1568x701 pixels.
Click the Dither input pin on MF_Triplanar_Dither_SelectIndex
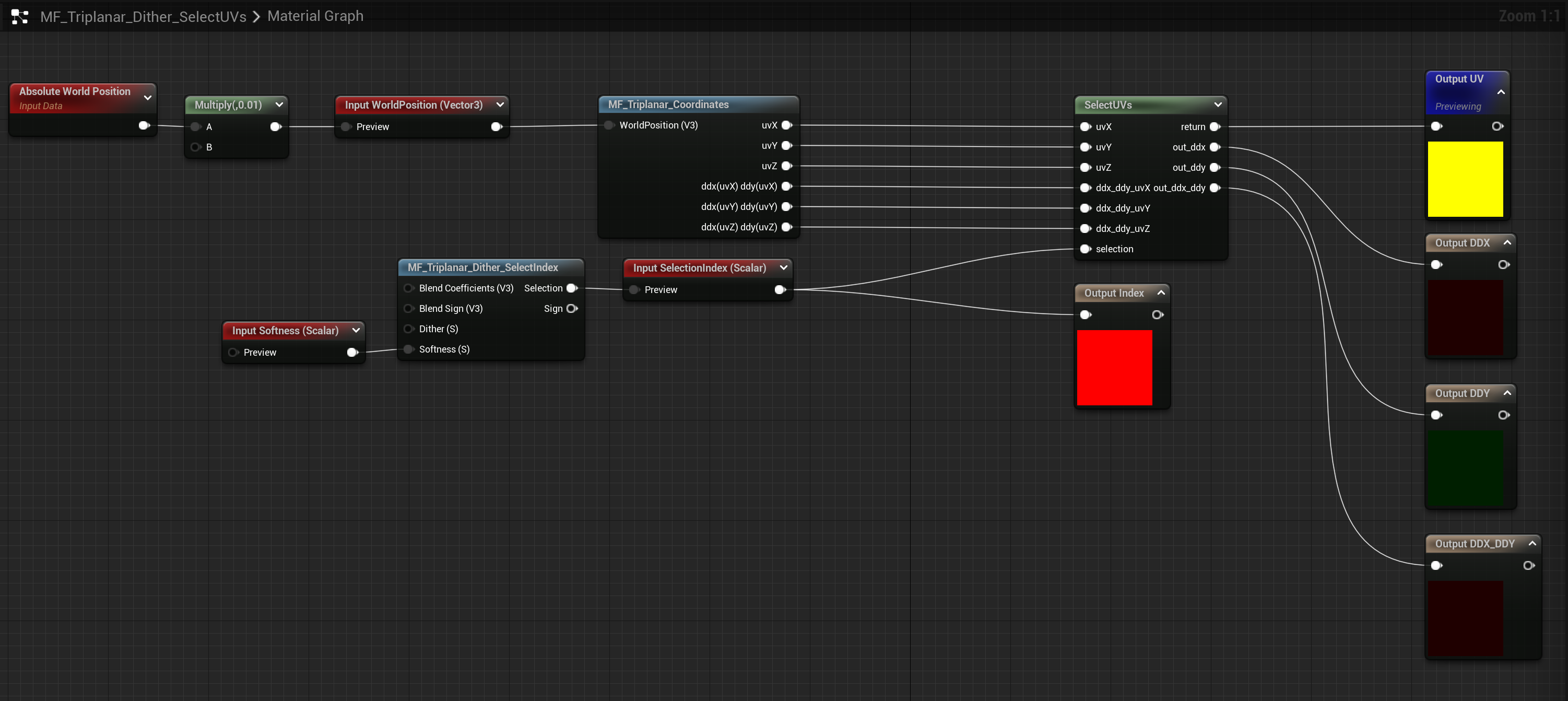coord(408,329)
